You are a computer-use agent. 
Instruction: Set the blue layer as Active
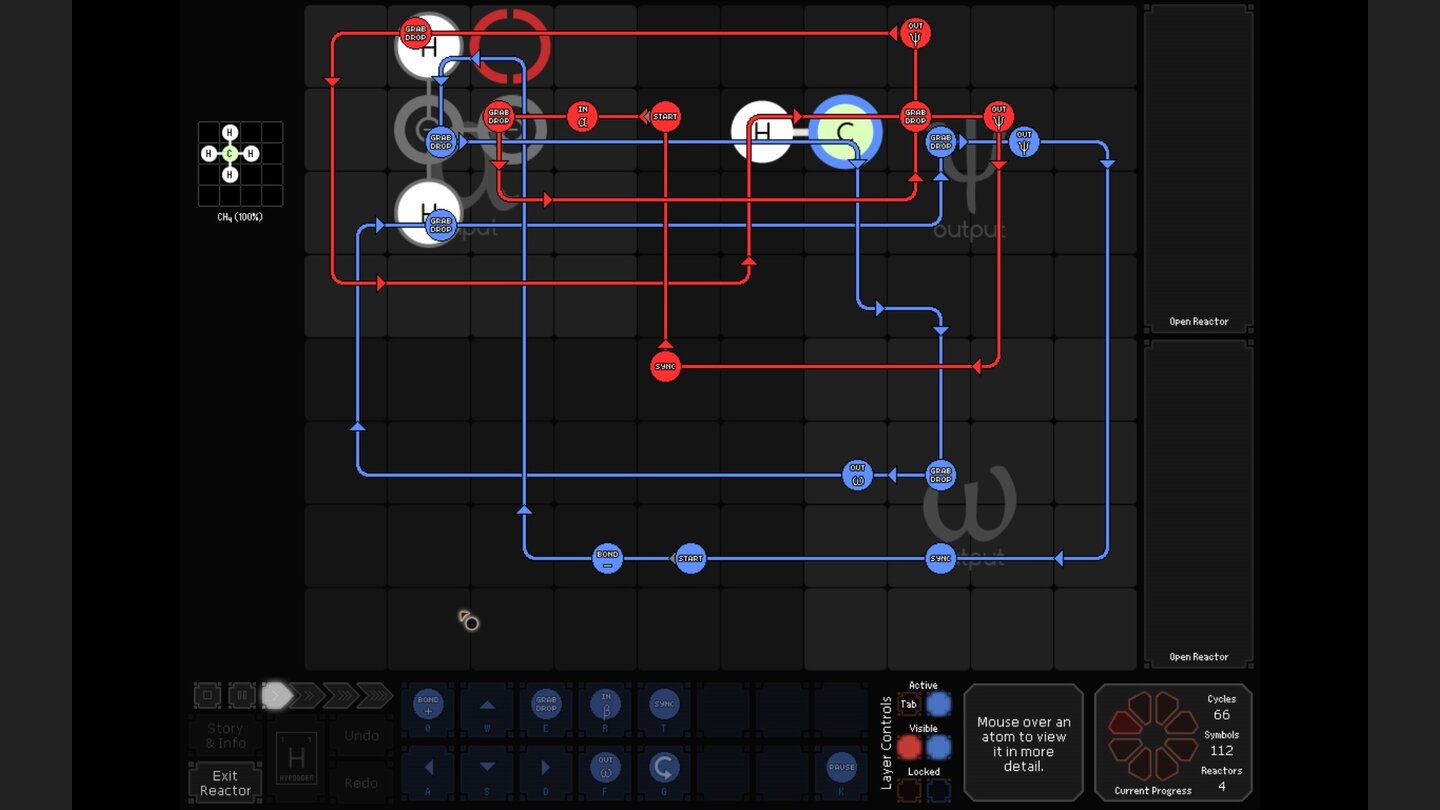coord(938,704)
